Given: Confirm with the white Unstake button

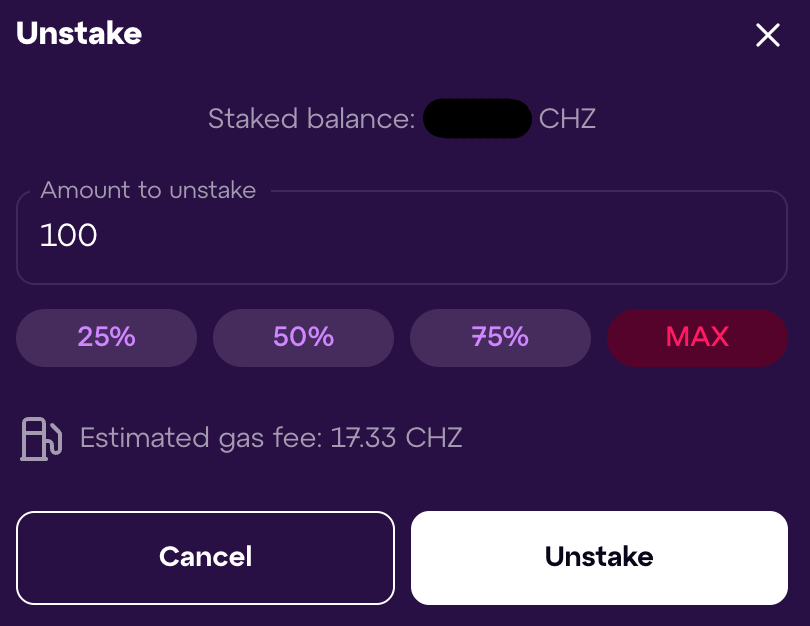Looking at the screenshot, I should (599, 557).
